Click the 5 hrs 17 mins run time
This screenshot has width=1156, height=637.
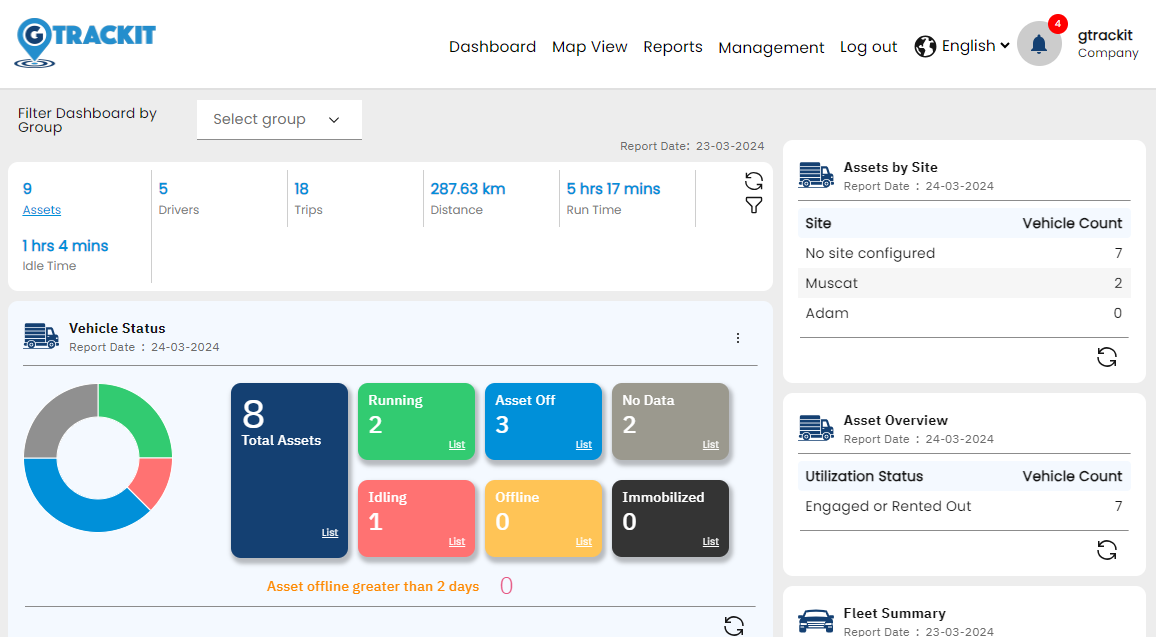pos(613,189)
